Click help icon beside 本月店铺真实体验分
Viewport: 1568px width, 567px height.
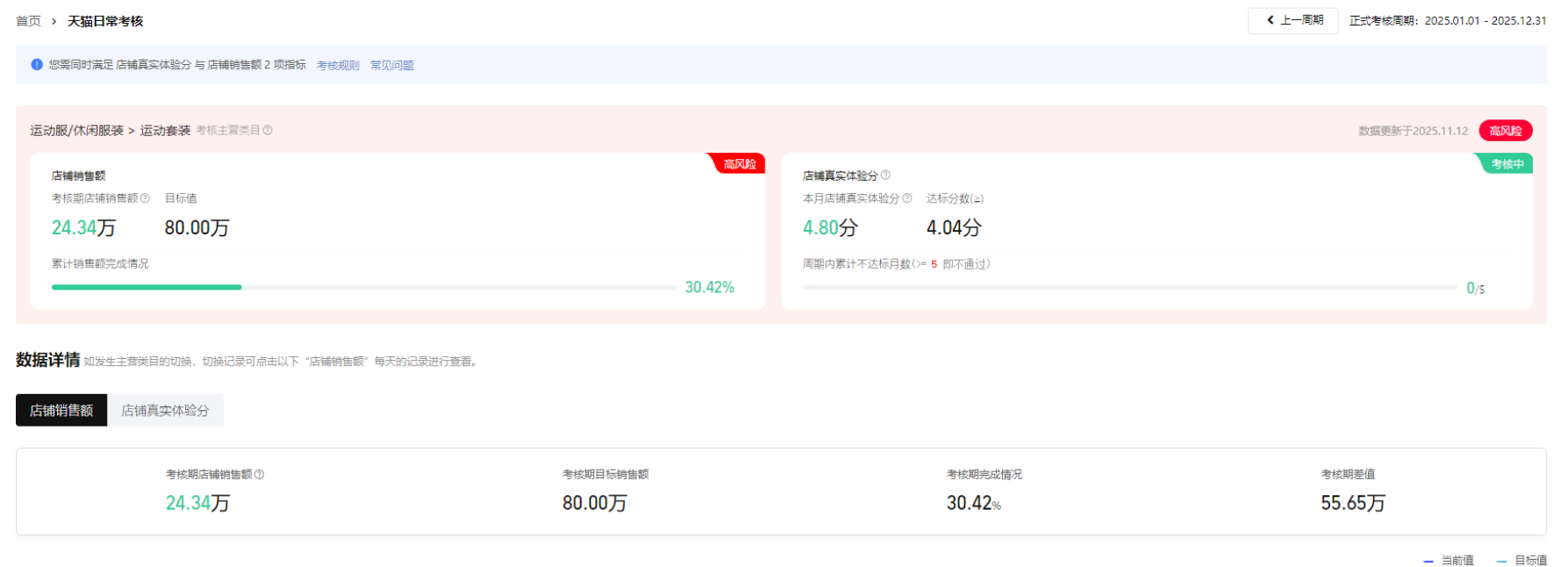tap(907, 198)
